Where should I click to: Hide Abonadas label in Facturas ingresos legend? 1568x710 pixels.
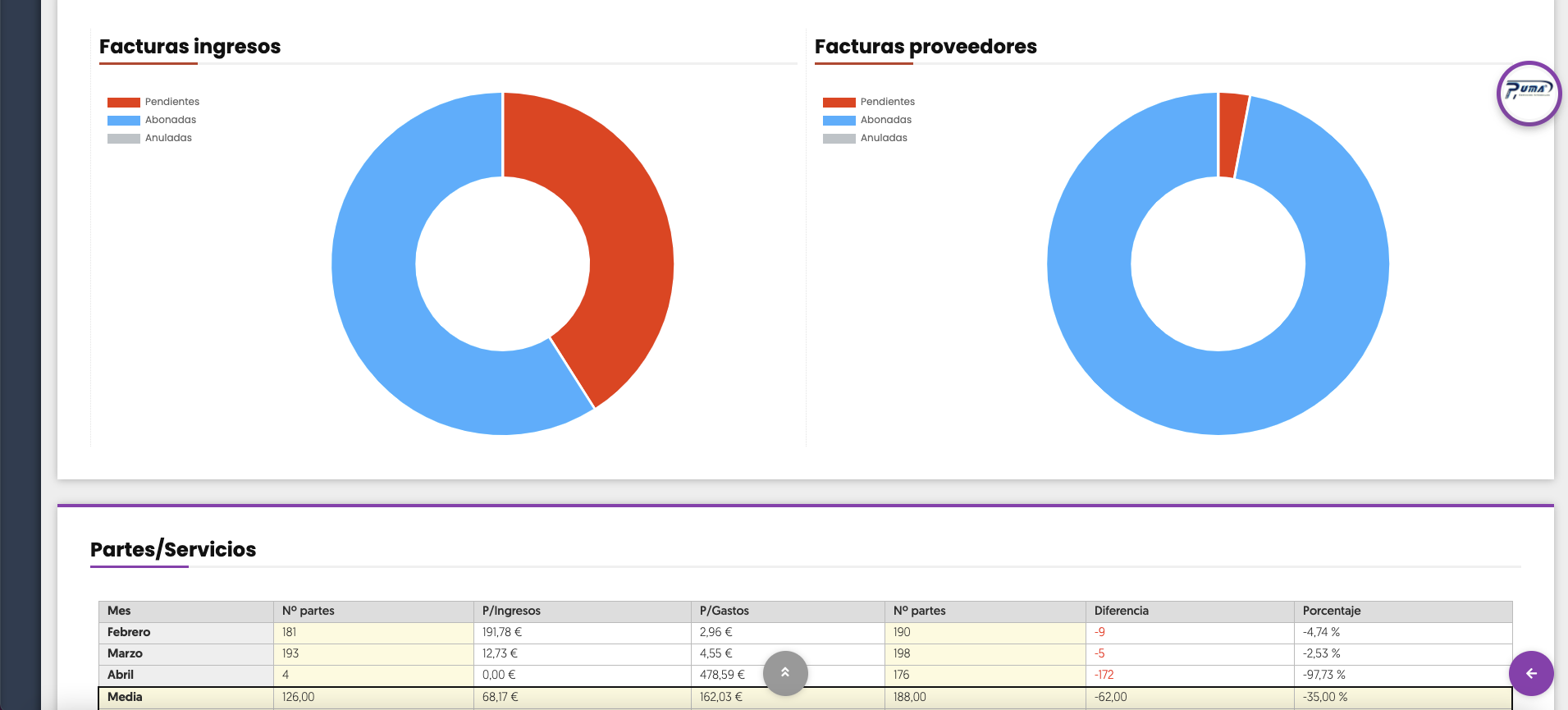(170, 120)
